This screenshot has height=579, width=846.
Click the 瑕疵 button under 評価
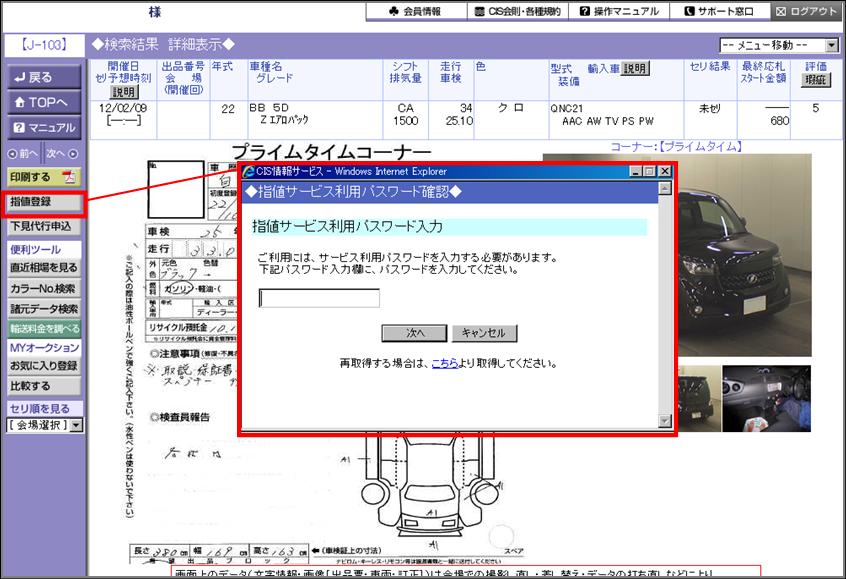(x=815, y=80)
